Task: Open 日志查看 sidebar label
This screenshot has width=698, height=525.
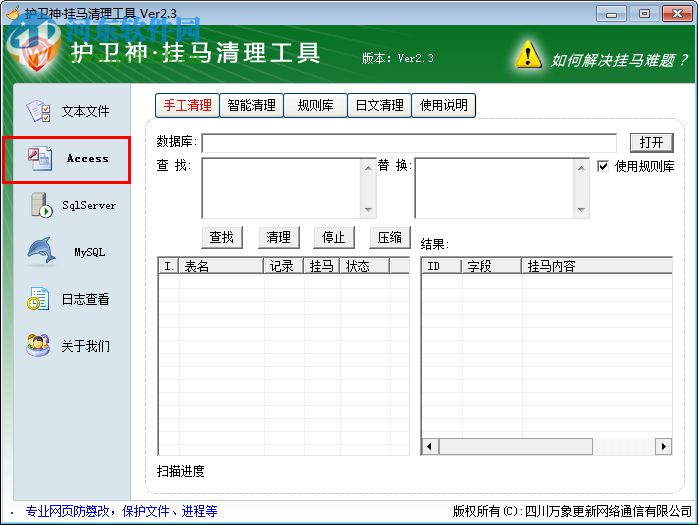Action: [x=85, y=299]
